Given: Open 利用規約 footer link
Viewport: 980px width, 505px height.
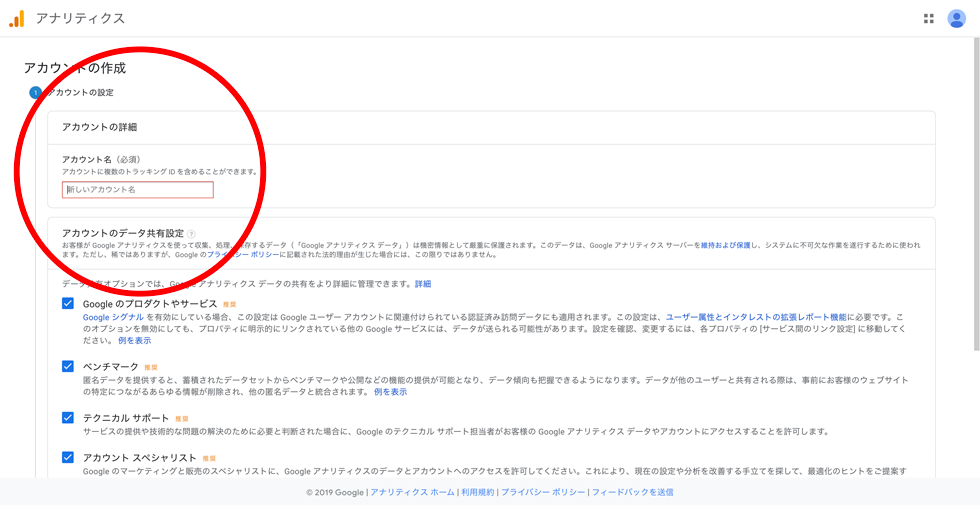Looking at the screenshot, I should point(478,492).
